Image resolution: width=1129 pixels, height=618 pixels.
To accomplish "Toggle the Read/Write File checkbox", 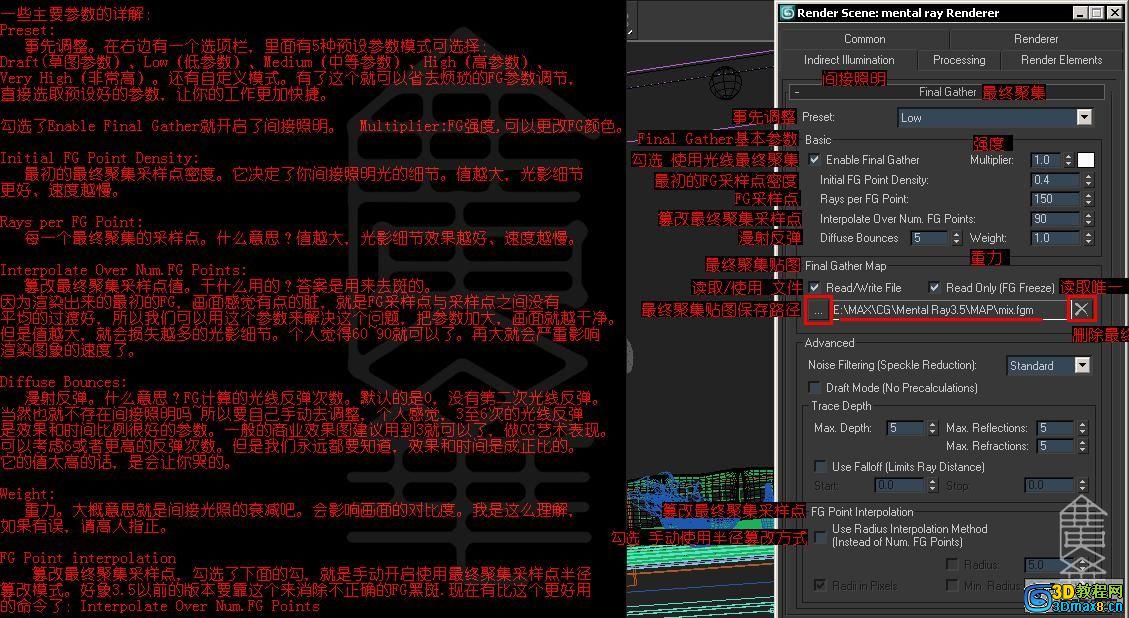I will point(814,287).
